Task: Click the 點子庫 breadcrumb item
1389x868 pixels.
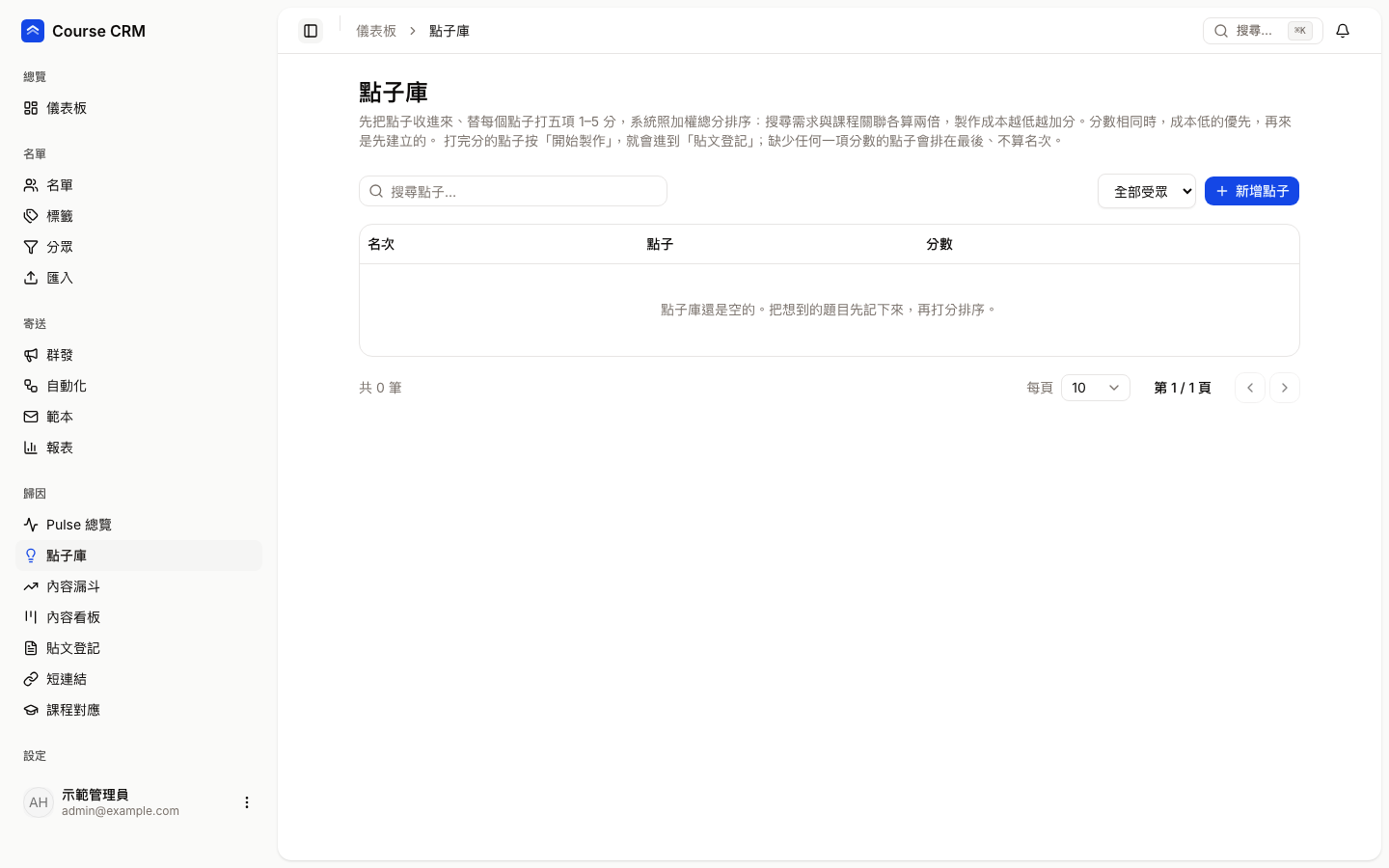Action: tap(449, 31)
